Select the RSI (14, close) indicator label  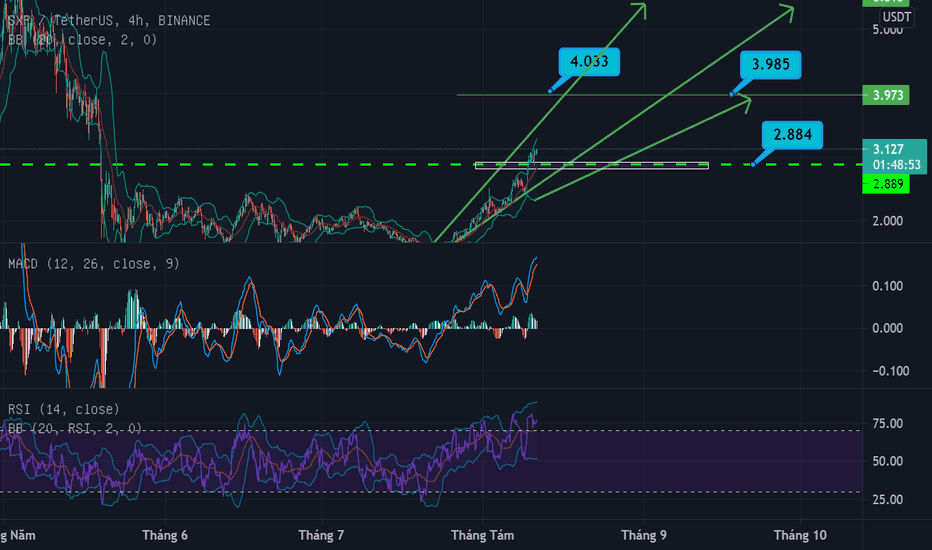pyautogui.click(x=64, y=409)
